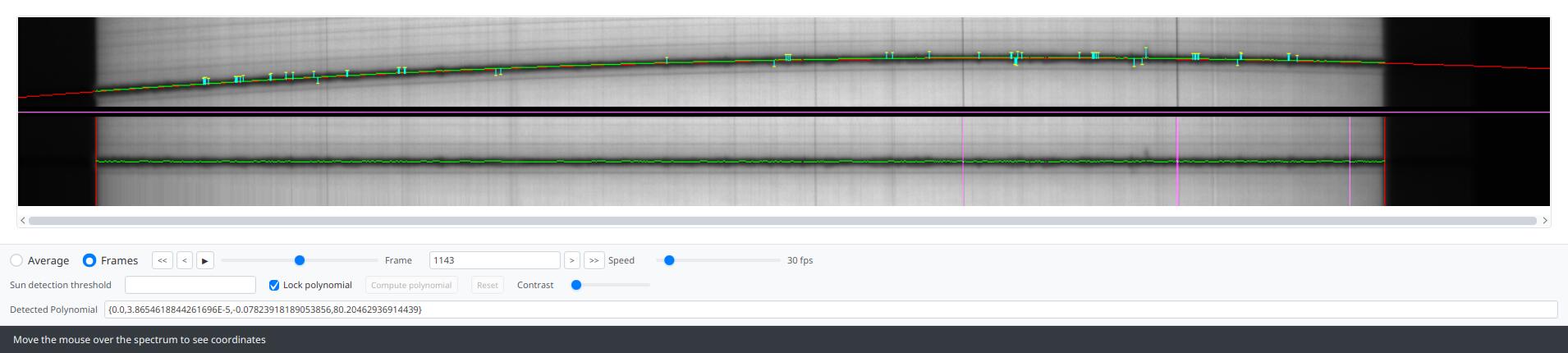Jump back with the << button

pyautogui.click(x=163, y=260)
